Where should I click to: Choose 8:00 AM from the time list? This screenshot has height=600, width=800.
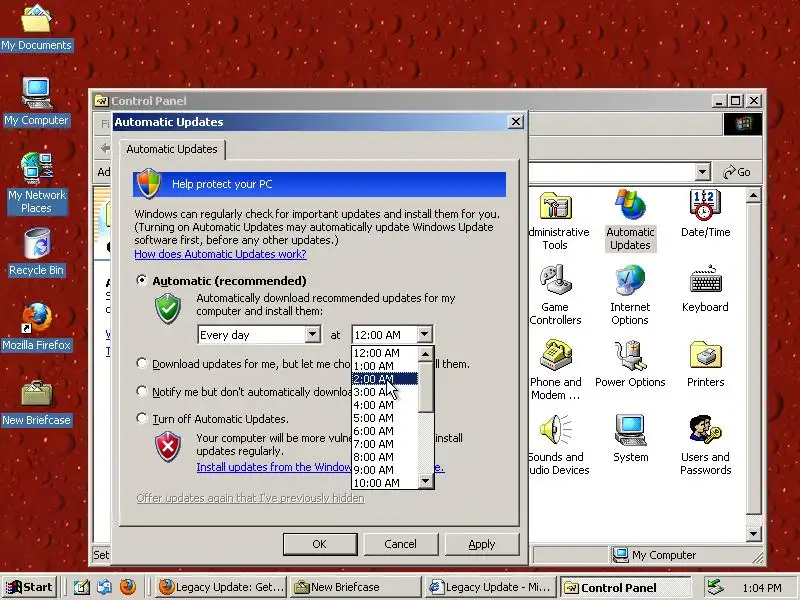point(385,457)
